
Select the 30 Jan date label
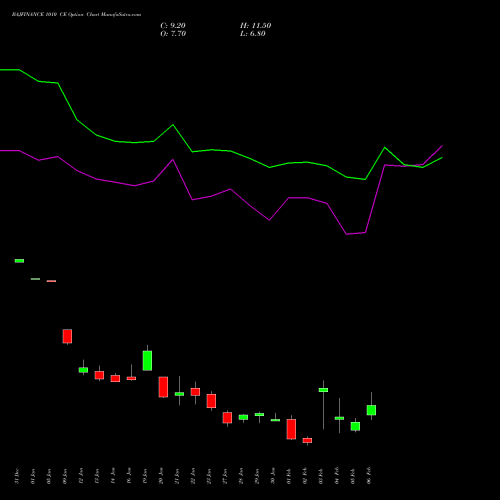point(273,476)
